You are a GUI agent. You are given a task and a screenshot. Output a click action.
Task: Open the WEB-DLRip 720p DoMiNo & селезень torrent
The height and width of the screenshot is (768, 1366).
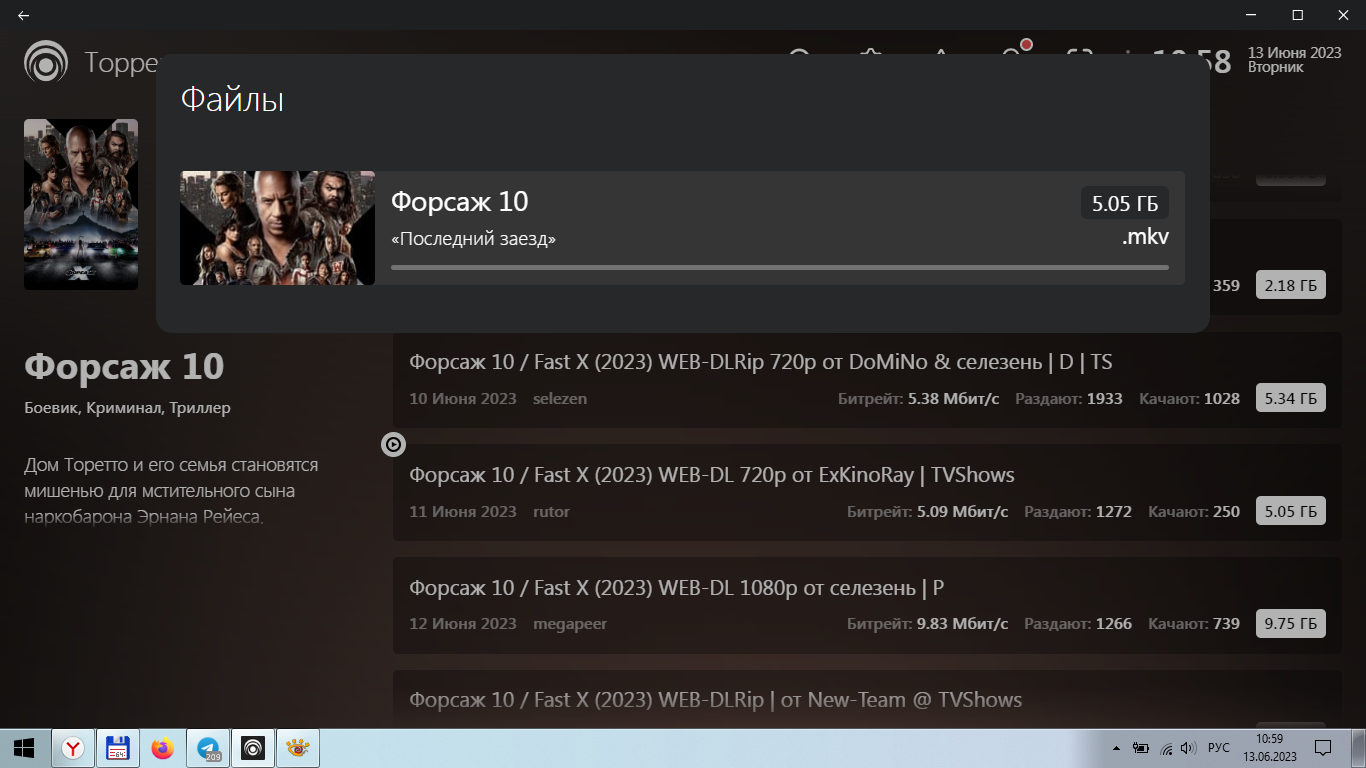[867, 380]
